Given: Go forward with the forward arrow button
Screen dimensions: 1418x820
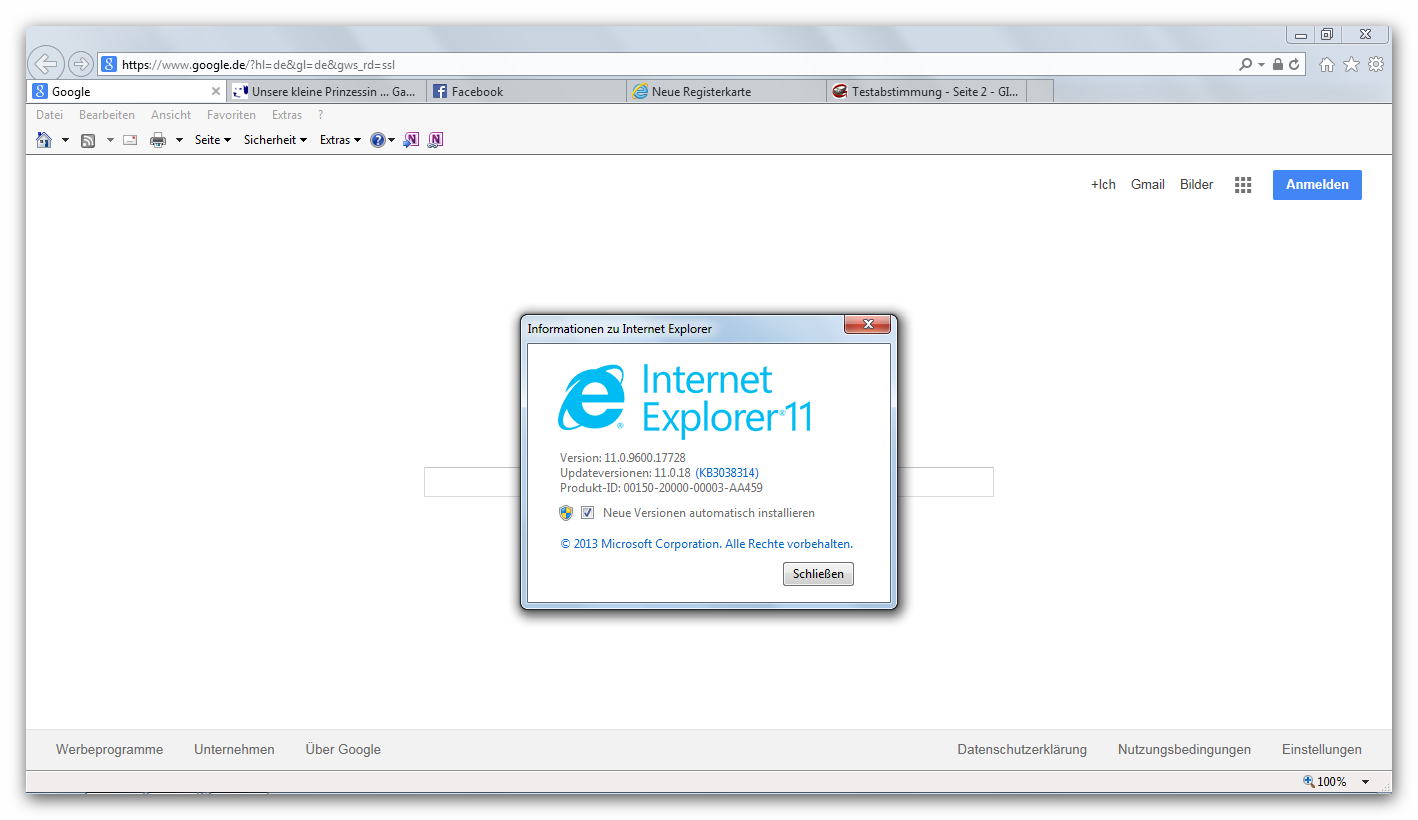Looking at the screenshot, I should tap(81, 64).
